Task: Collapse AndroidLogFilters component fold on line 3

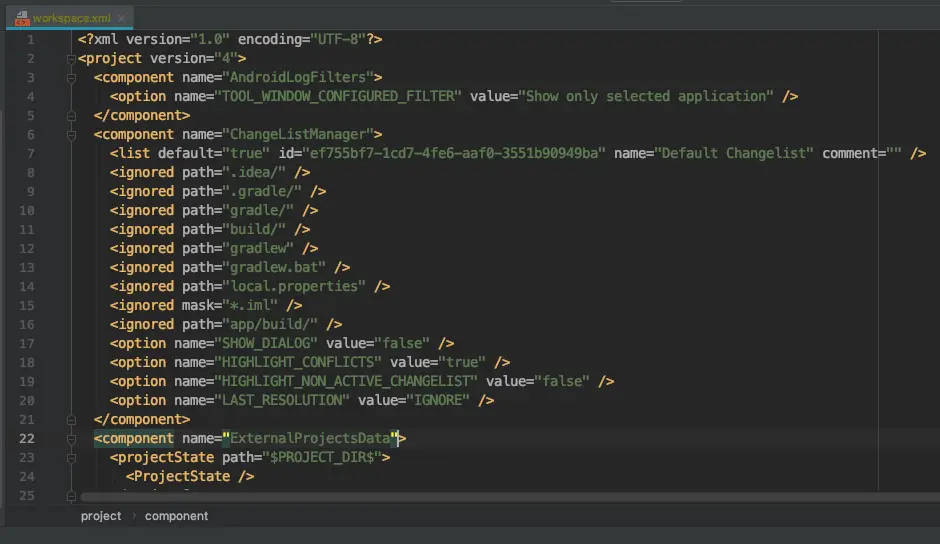Action: point(71,78)
